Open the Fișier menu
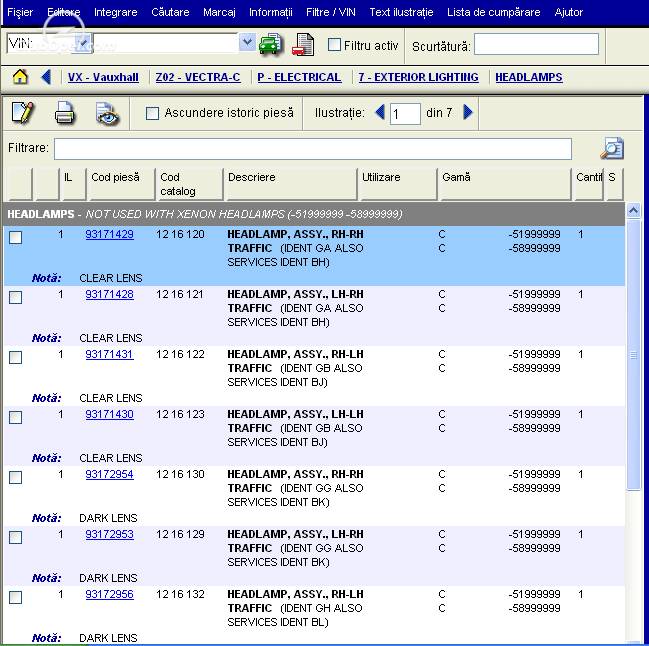The width and height of the screenshot is (649, 646). coord(20,12)
